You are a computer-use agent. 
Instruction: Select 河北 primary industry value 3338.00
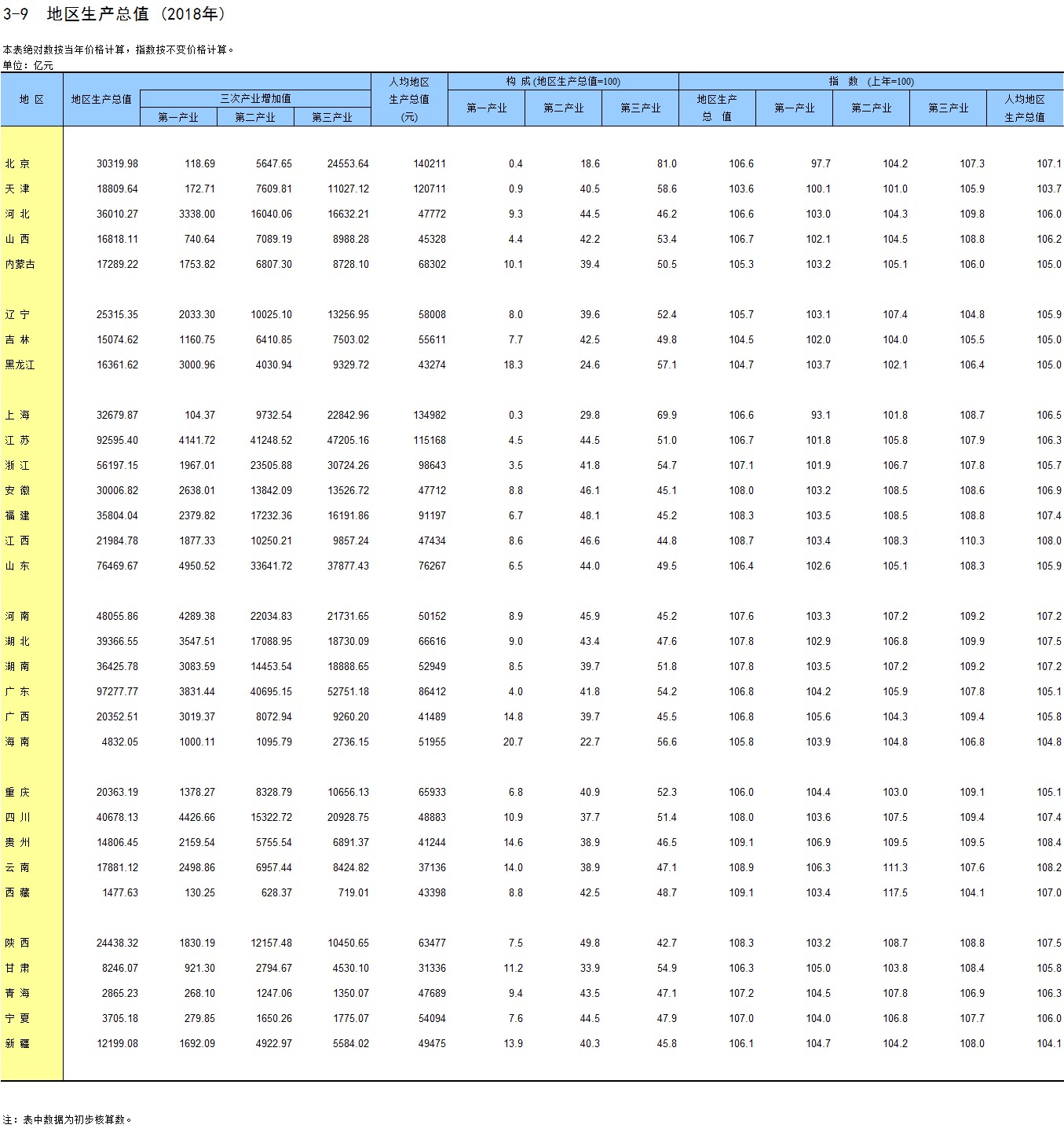click(x=197, y=214)
